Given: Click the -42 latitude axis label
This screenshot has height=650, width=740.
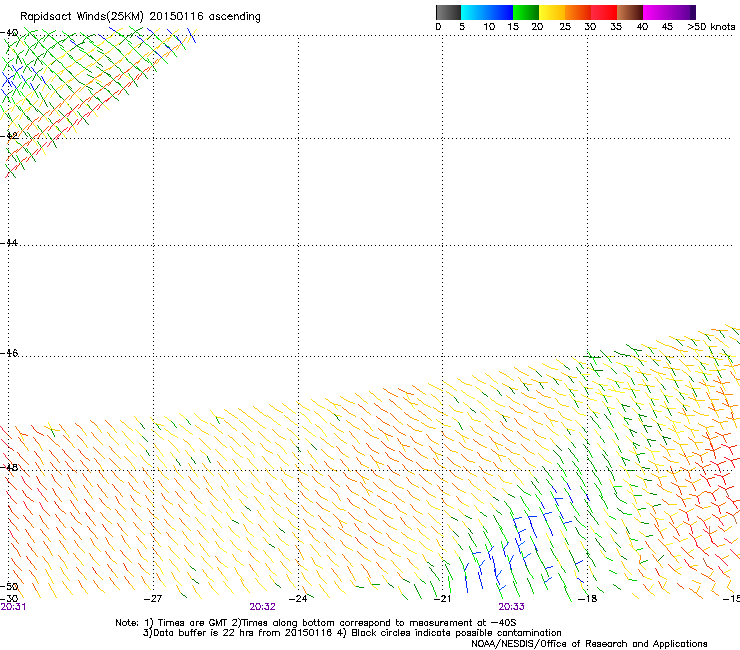Looking at the screenshot, I should (9, 135).
